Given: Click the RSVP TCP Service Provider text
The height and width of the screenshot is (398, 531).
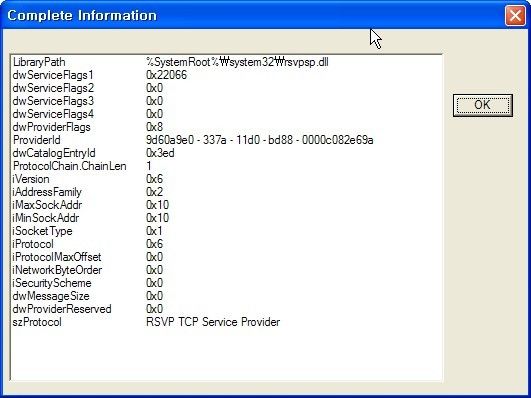Looking at the screenshot, I should [213, 322].
